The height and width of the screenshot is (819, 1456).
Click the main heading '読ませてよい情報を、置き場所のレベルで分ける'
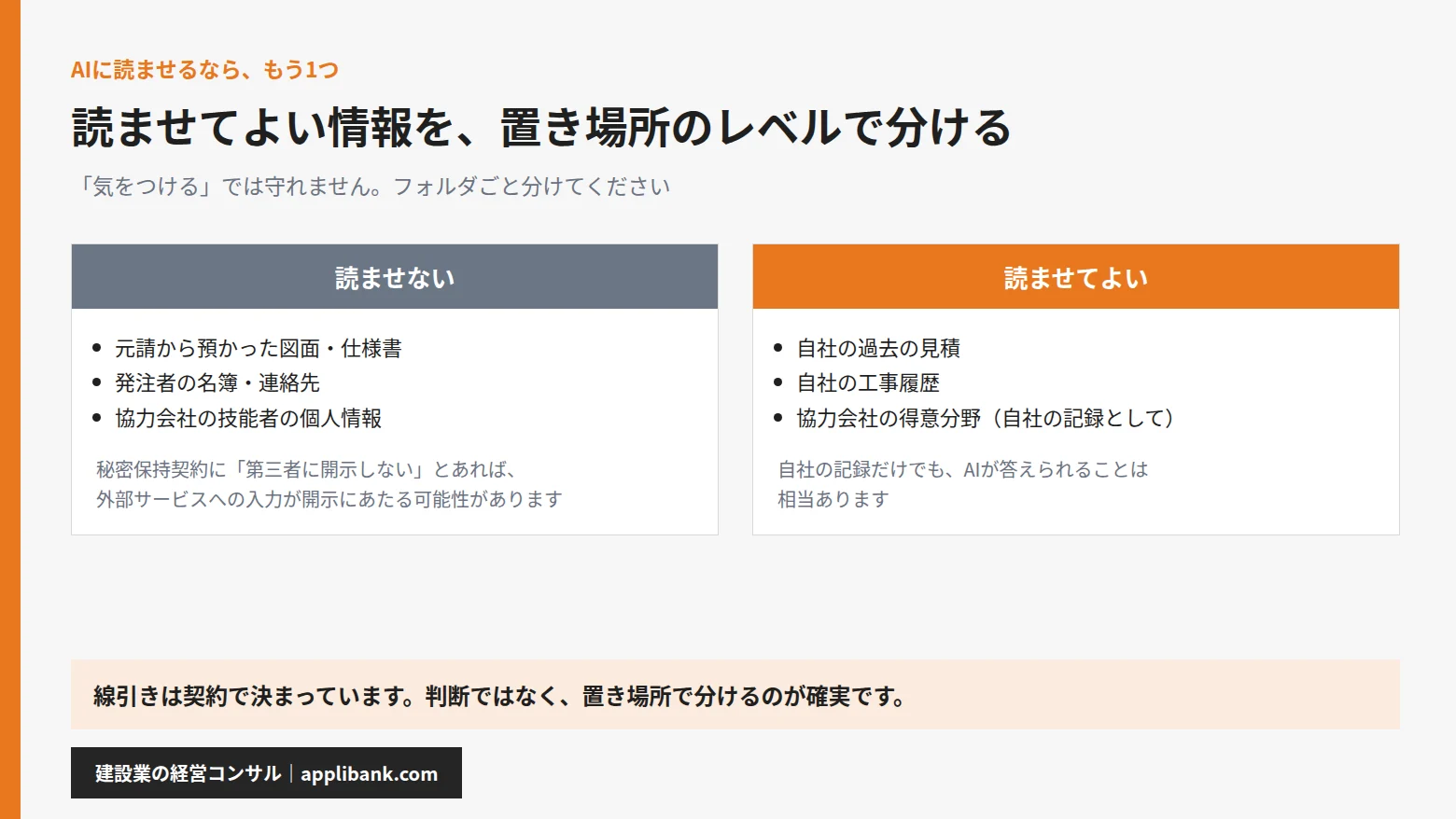pyautogui.click(x=541, y=128)
